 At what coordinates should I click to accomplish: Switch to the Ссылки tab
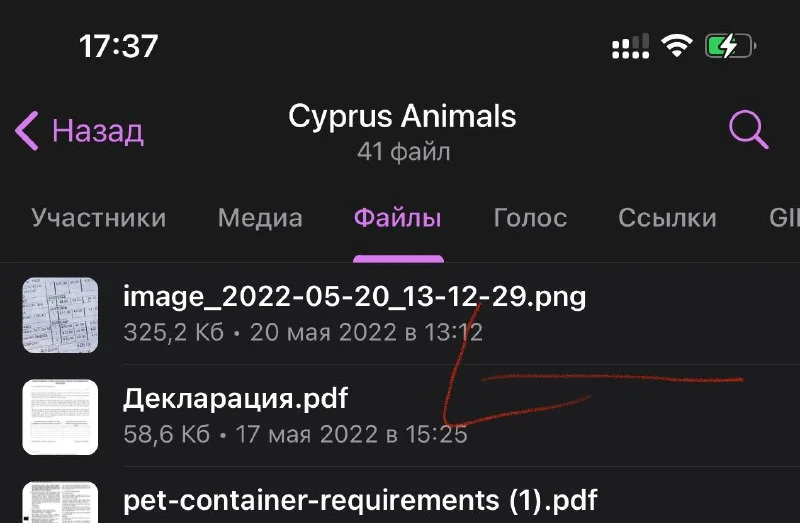tap(667, 218)
